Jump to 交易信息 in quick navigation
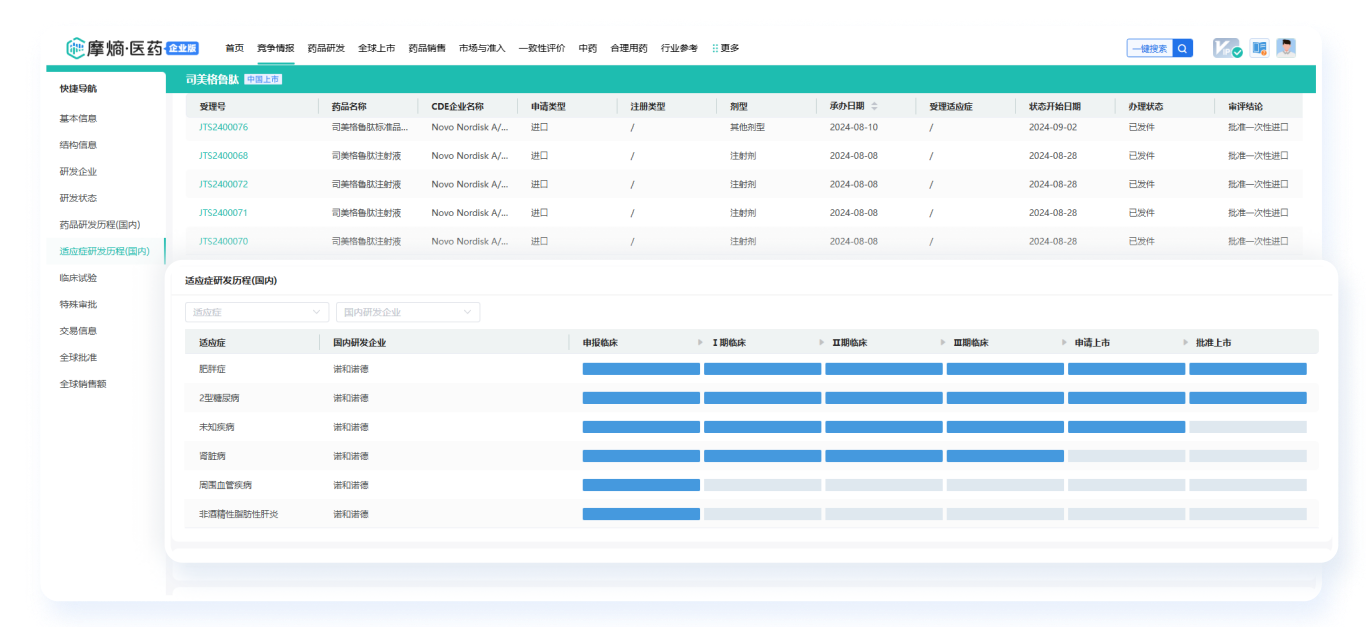The image size is (1366, 627). tap(78, 331)
